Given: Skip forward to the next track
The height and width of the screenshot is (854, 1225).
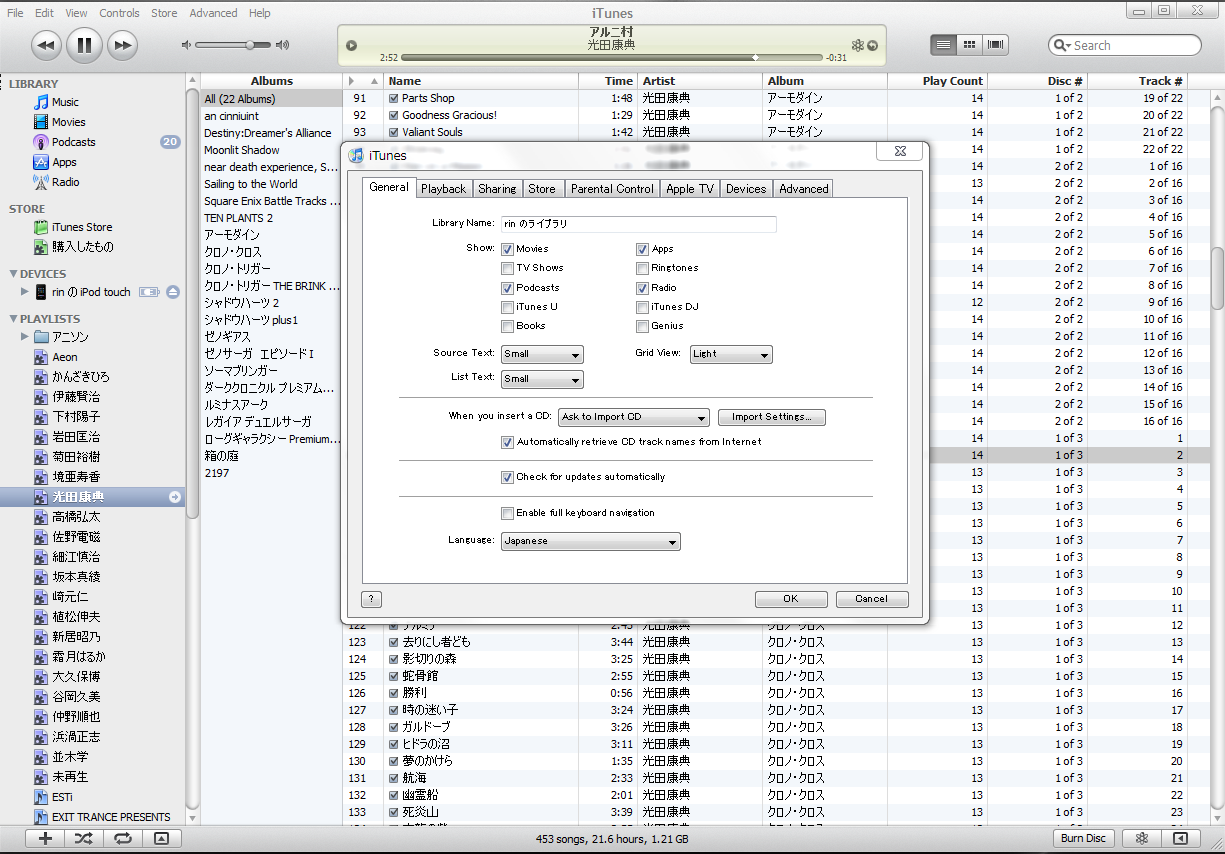Looking at the screenshot, I should coord(122,45).
